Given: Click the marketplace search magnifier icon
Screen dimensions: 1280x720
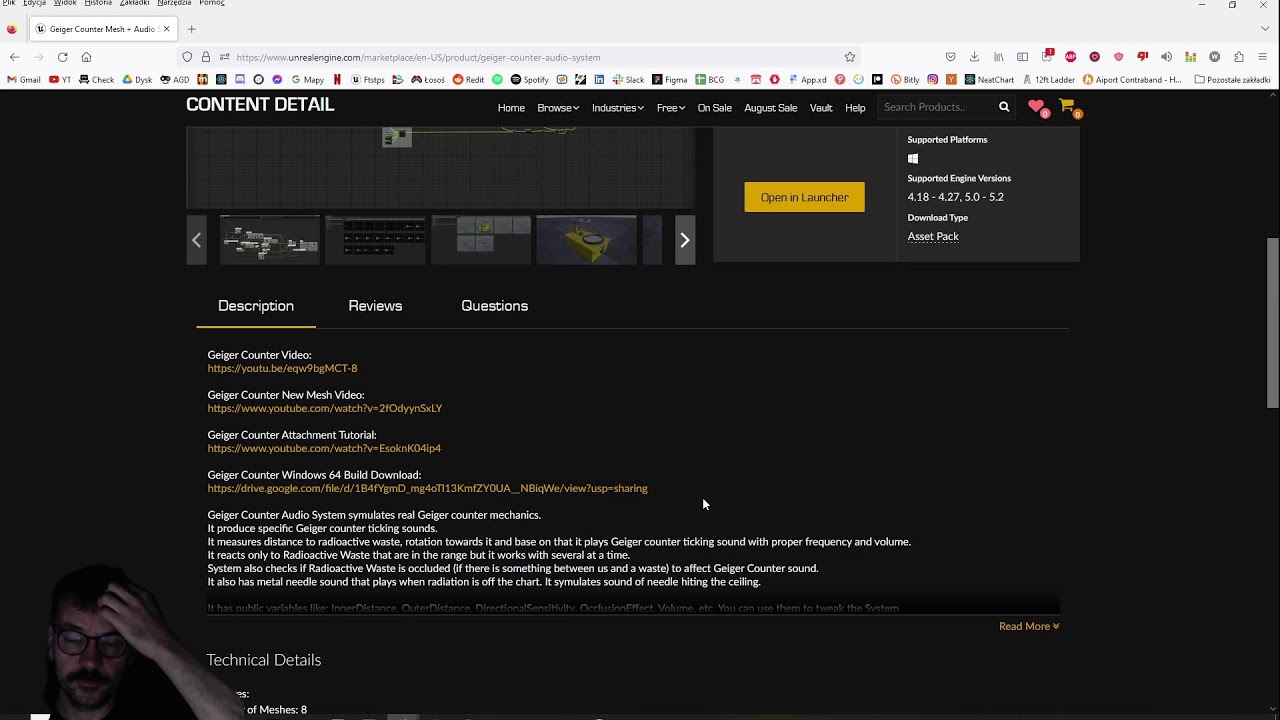Looking at the screenshot, I should [1004, 107].
